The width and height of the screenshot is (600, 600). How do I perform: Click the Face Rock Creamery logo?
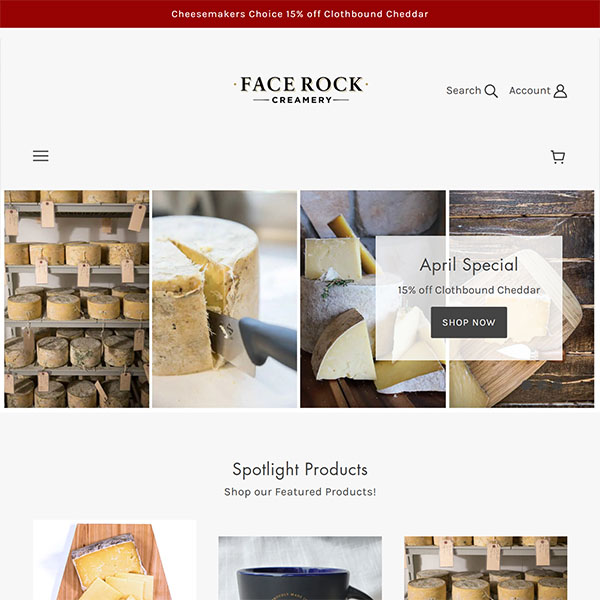pos(301,90)
